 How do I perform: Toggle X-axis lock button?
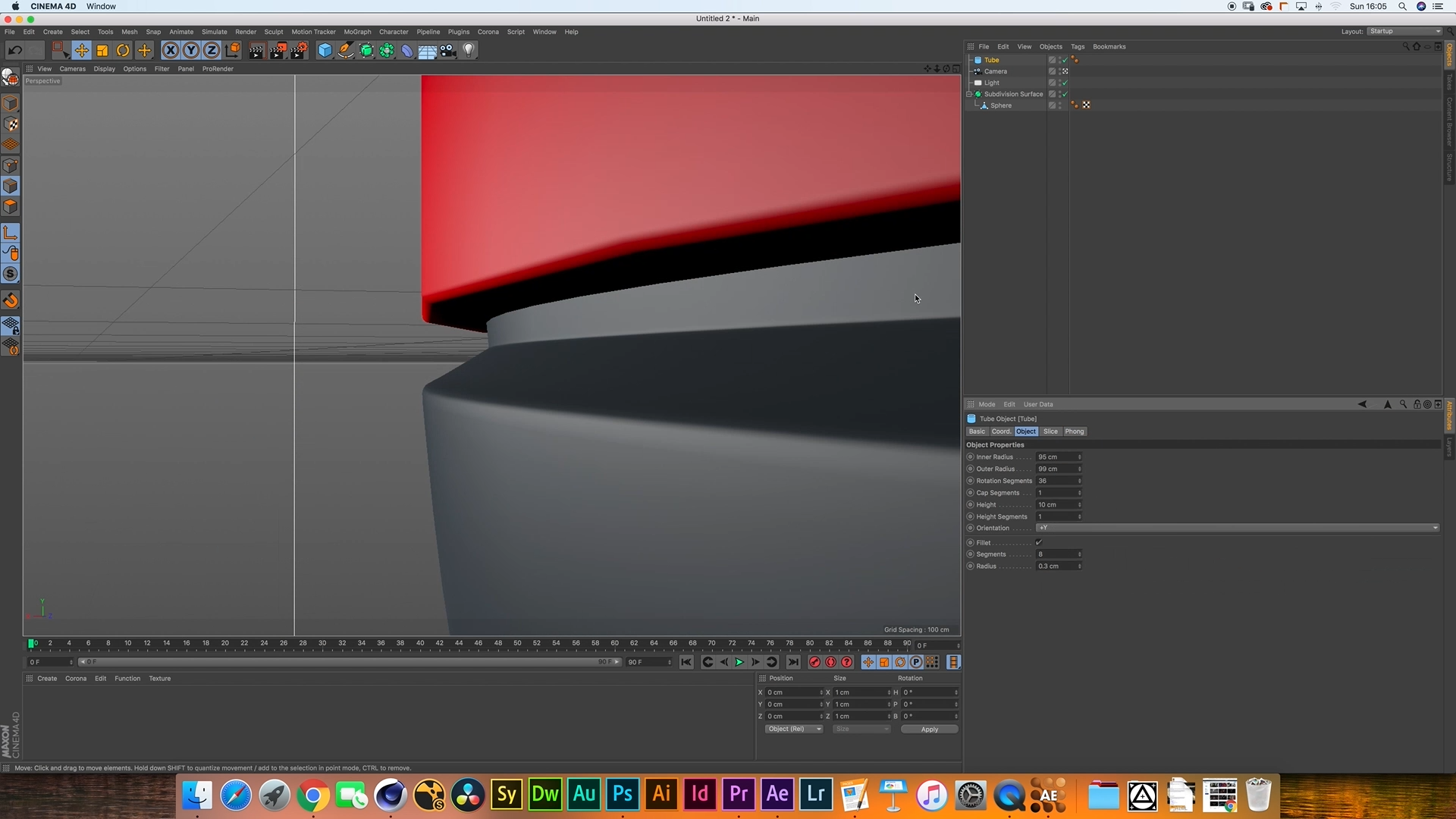coord(171,51)
